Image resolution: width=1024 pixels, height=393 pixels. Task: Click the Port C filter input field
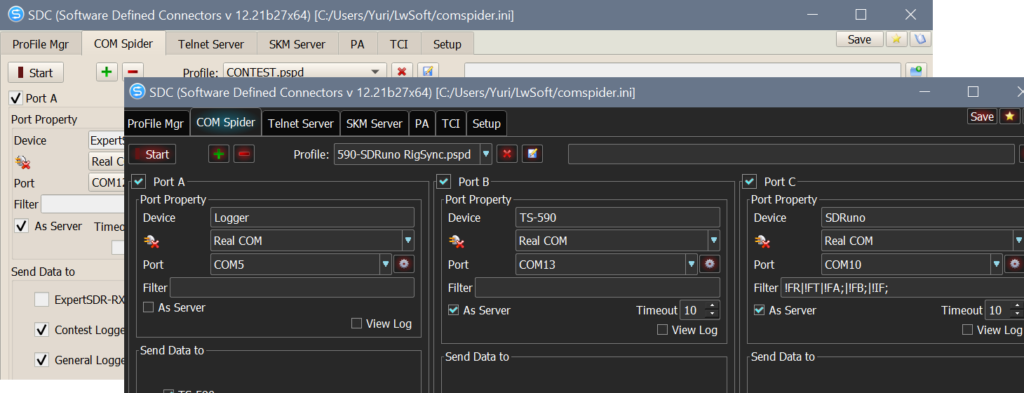901,287
